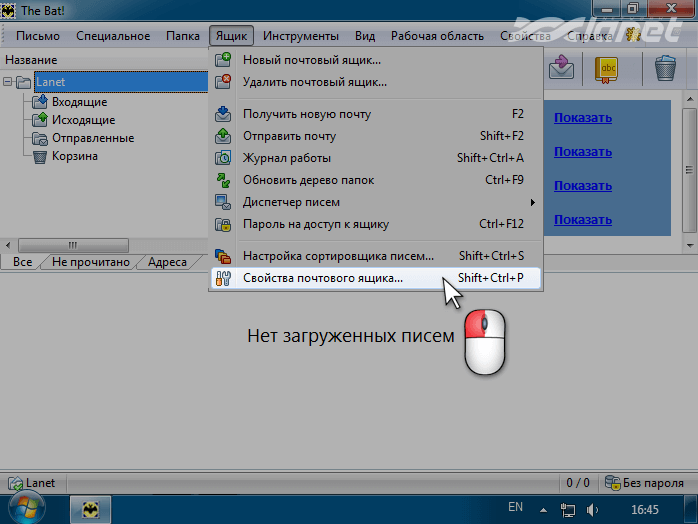
Task: Click The Bat! icon in taskbar
Action: 90,508
